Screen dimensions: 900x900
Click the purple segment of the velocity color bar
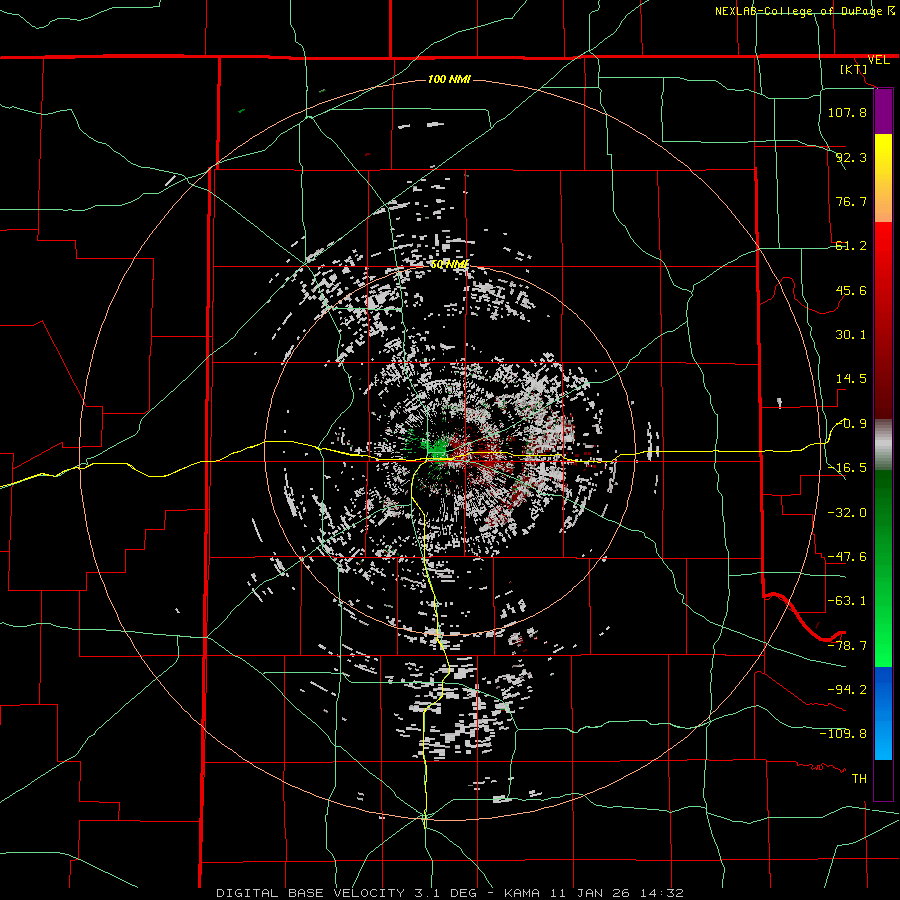coord(883,112)
